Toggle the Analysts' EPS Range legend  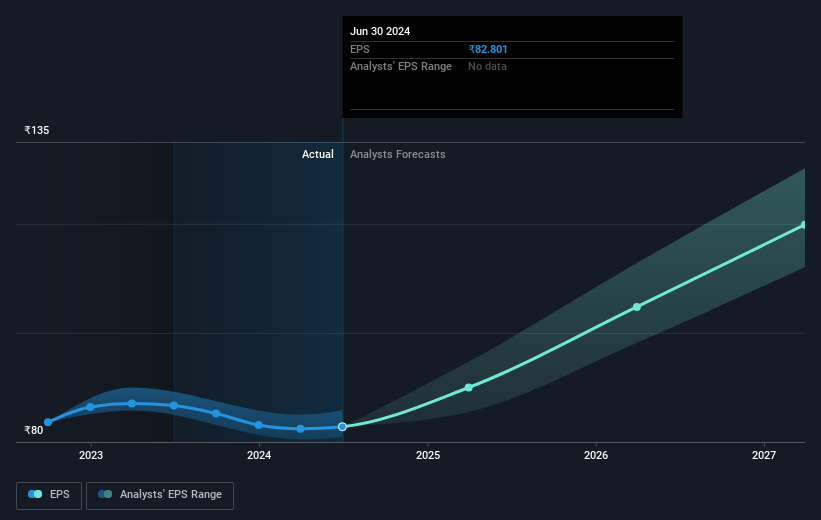pyautogui.click(x=160, y=495)
